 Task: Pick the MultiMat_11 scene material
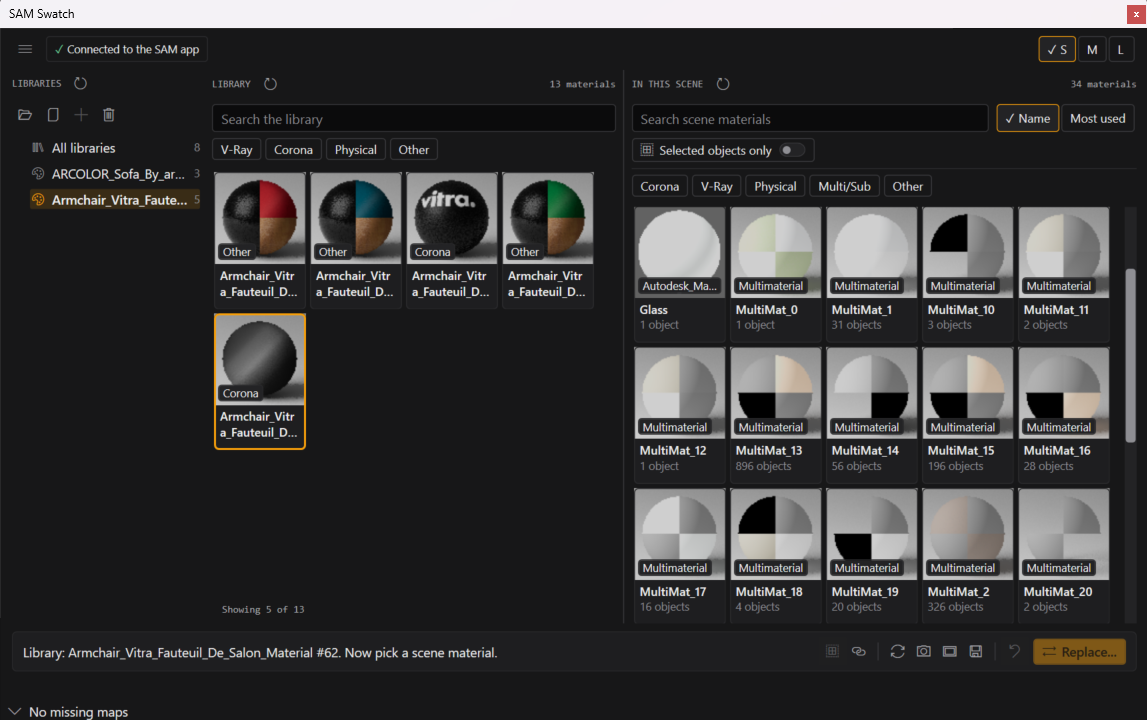[1064, 274]
